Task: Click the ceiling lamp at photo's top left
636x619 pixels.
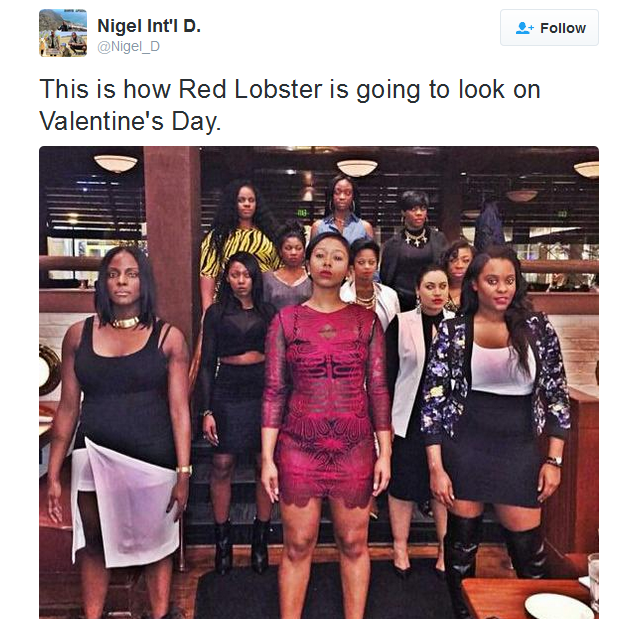Action: (116, 164)
